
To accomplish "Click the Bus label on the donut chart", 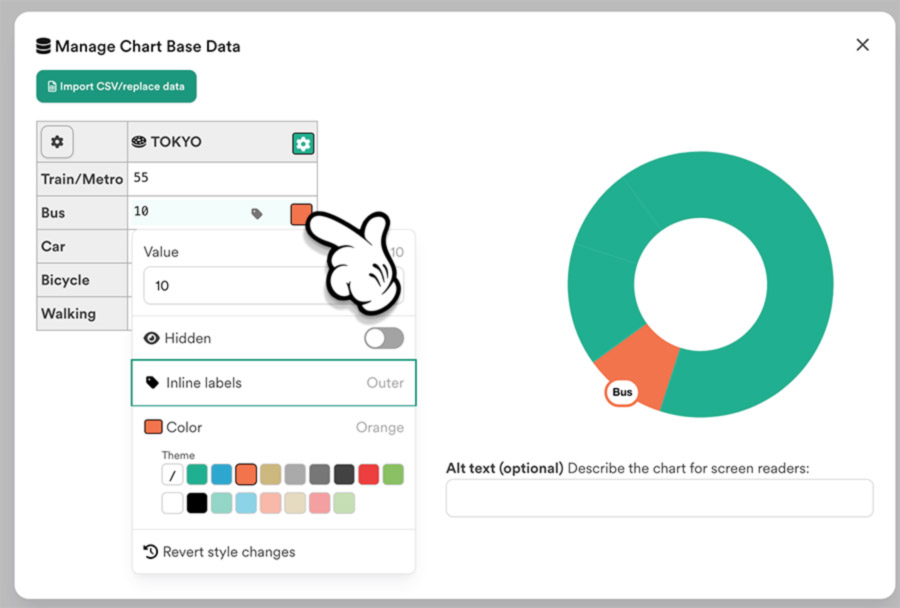I will coord(622,392).
